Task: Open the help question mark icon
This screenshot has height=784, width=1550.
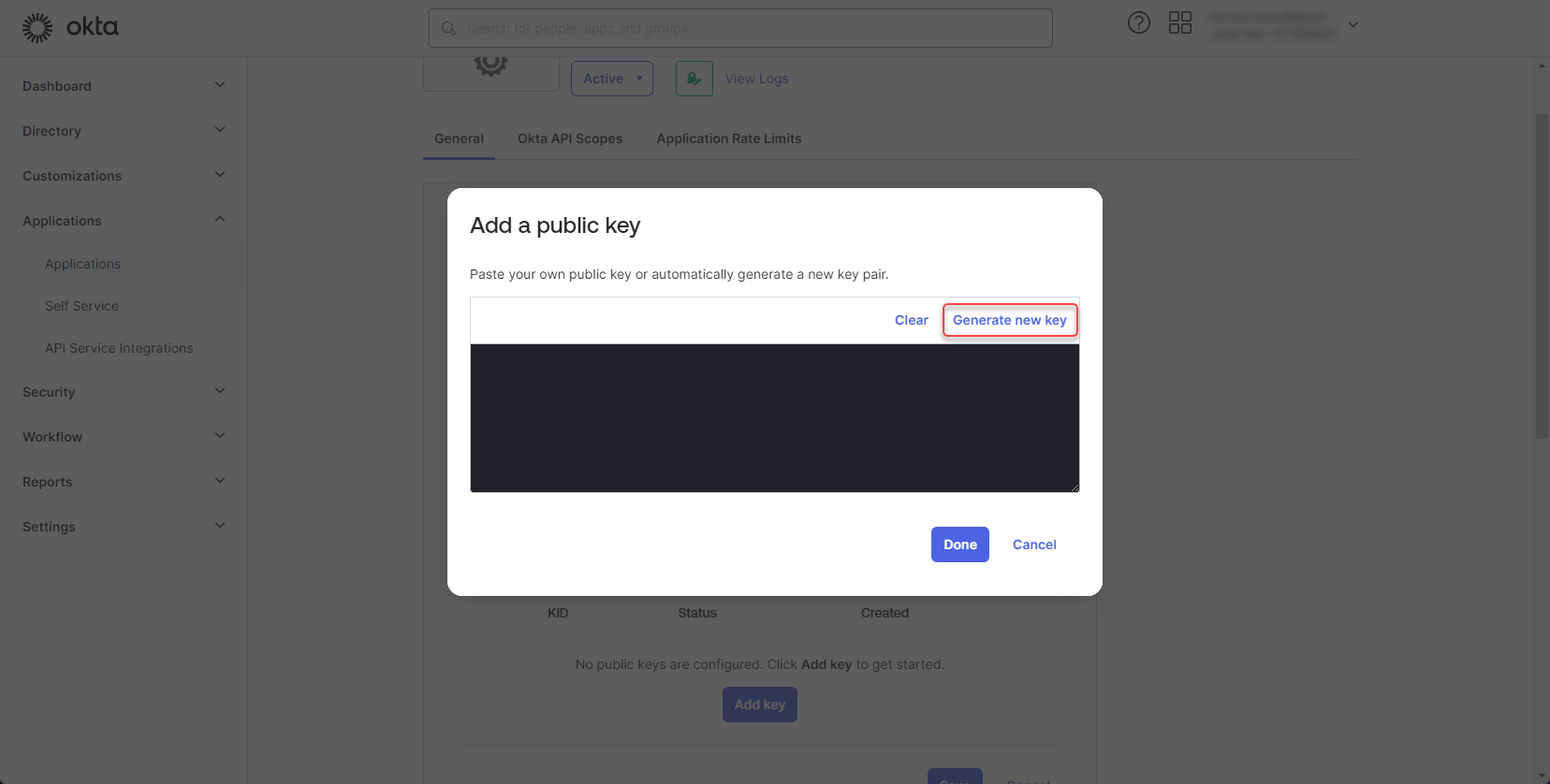Action: 1138,23
